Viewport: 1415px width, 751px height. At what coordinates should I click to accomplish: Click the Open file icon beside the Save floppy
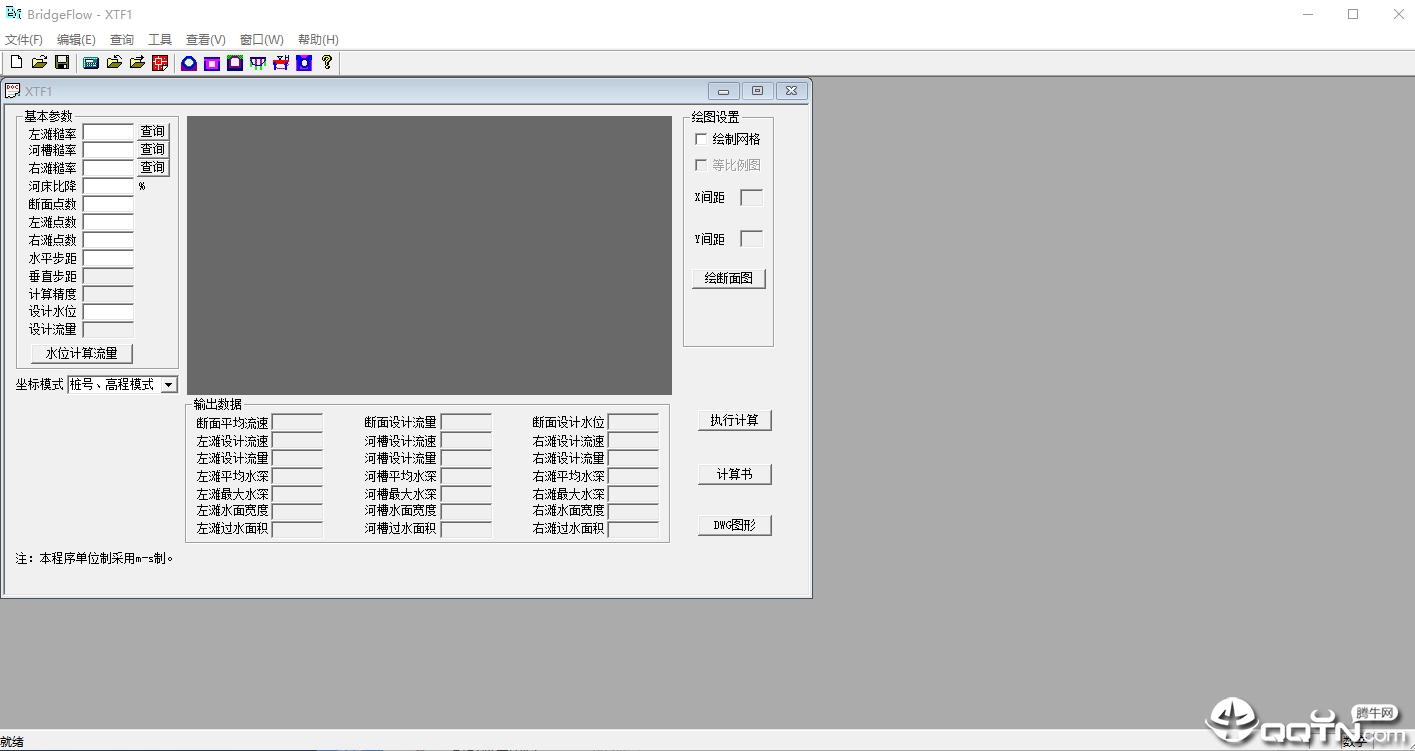[x=39, y=63]
